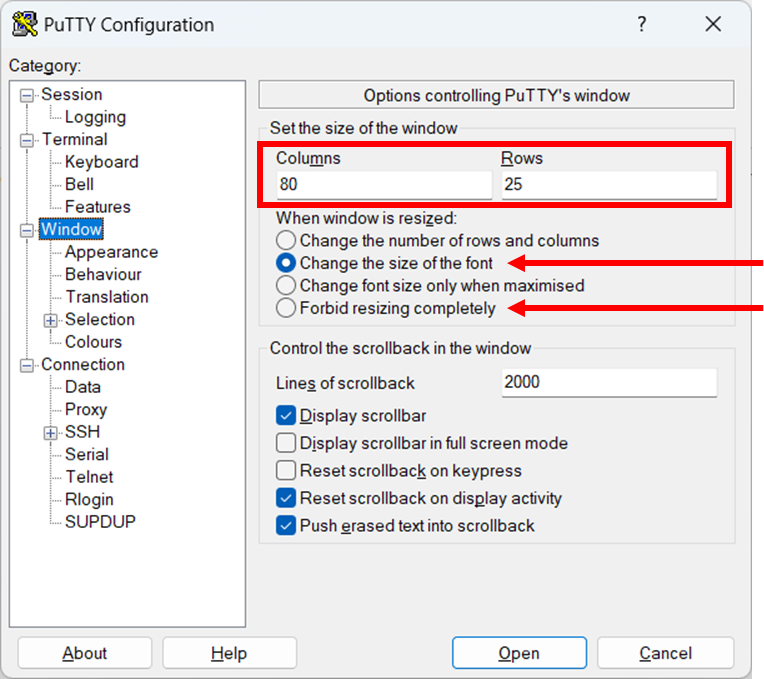Disable the 'Display scrollbar' checkbox
The height and width of the screenshot is (679, 764).
point(286,416)
